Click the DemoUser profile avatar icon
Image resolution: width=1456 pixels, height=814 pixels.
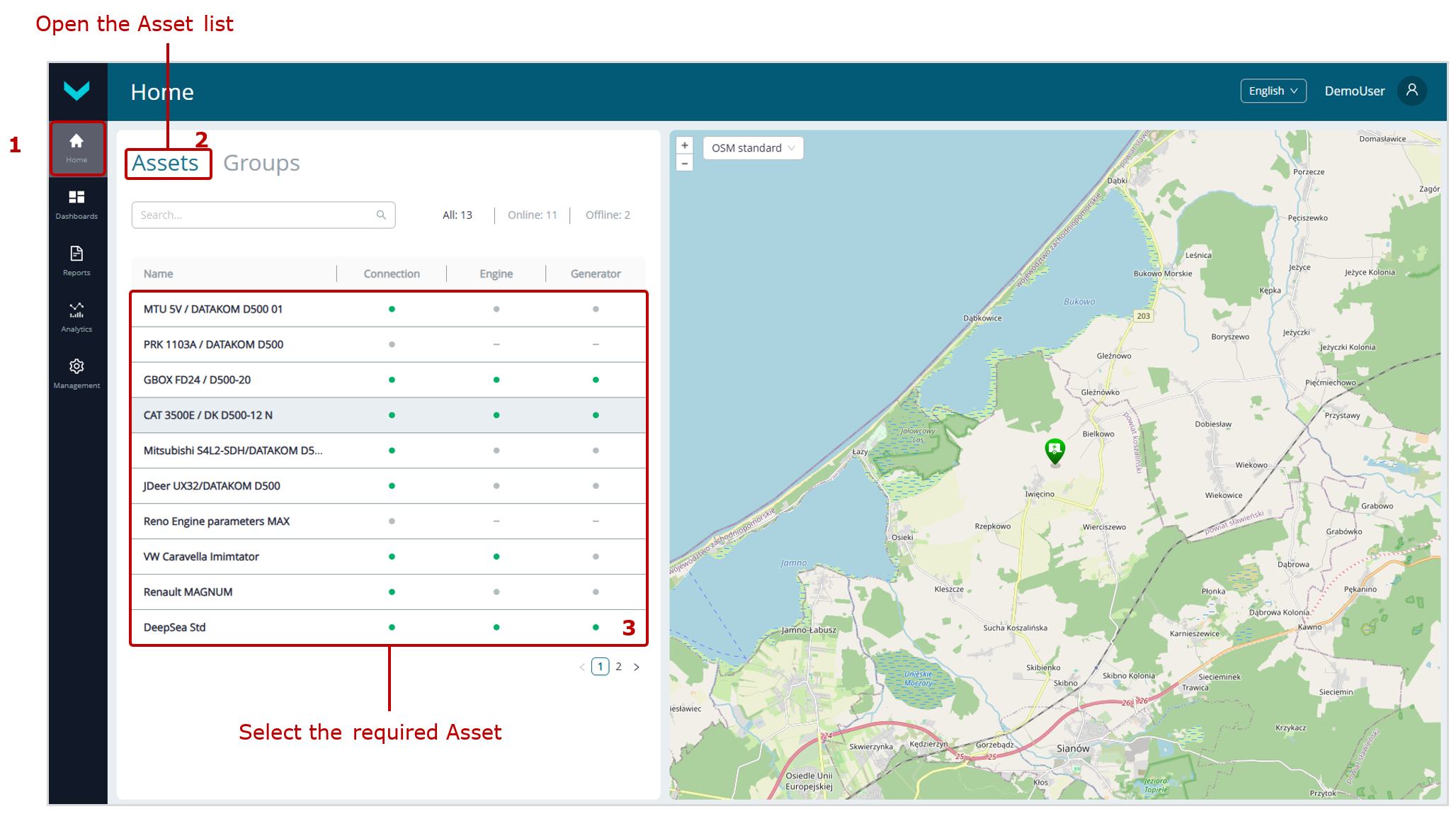coord(1411,91)
